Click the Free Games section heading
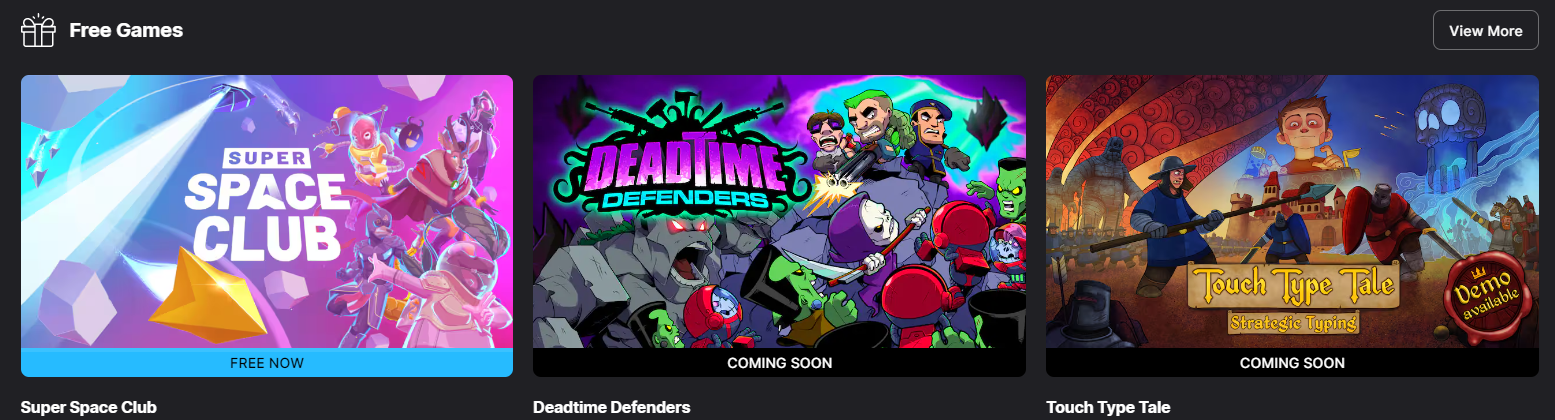The width and height of the screenshot is (1555, 420). point(126,31)
